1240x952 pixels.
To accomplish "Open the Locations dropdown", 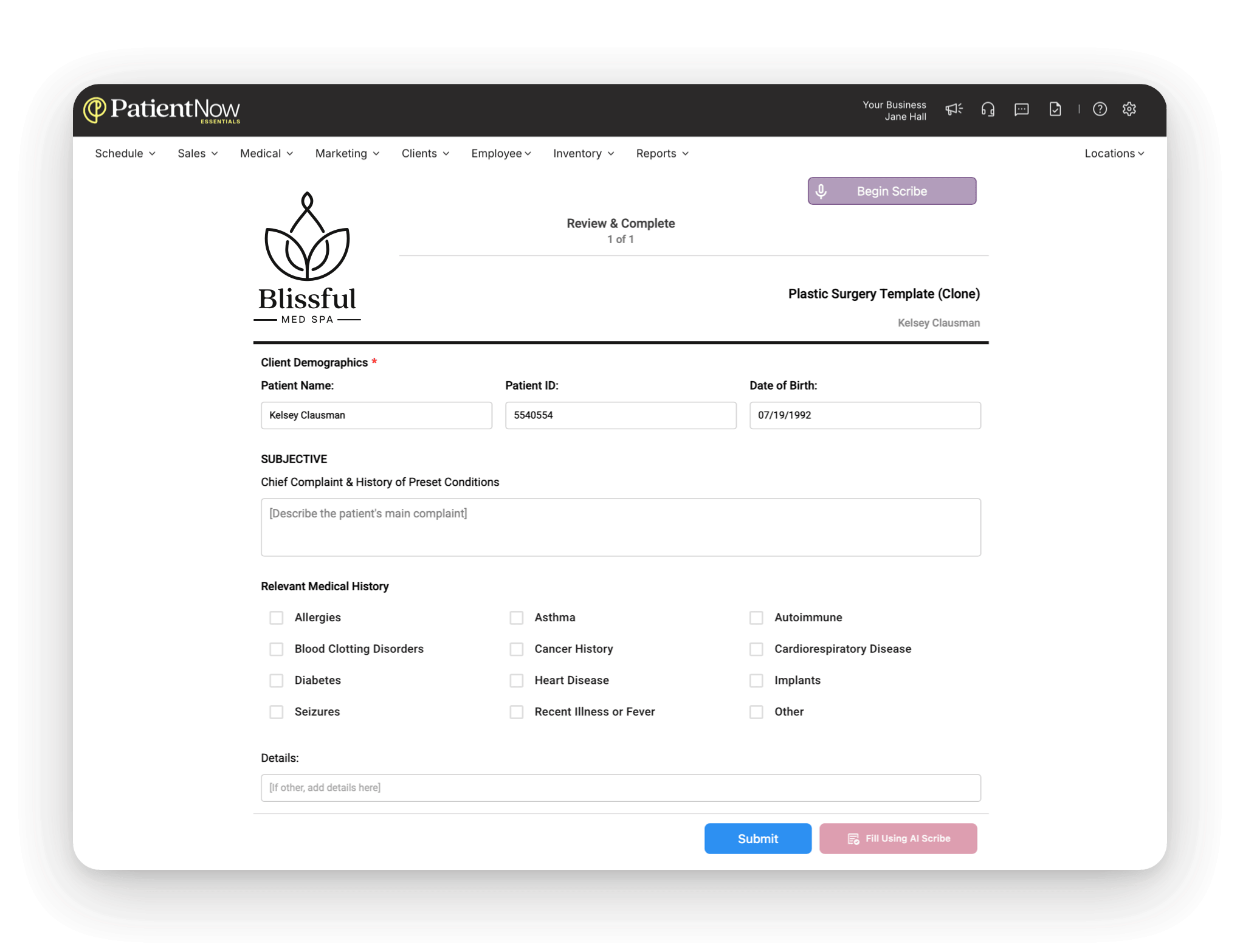I will pyautogui.click(x=1114, y=154).
